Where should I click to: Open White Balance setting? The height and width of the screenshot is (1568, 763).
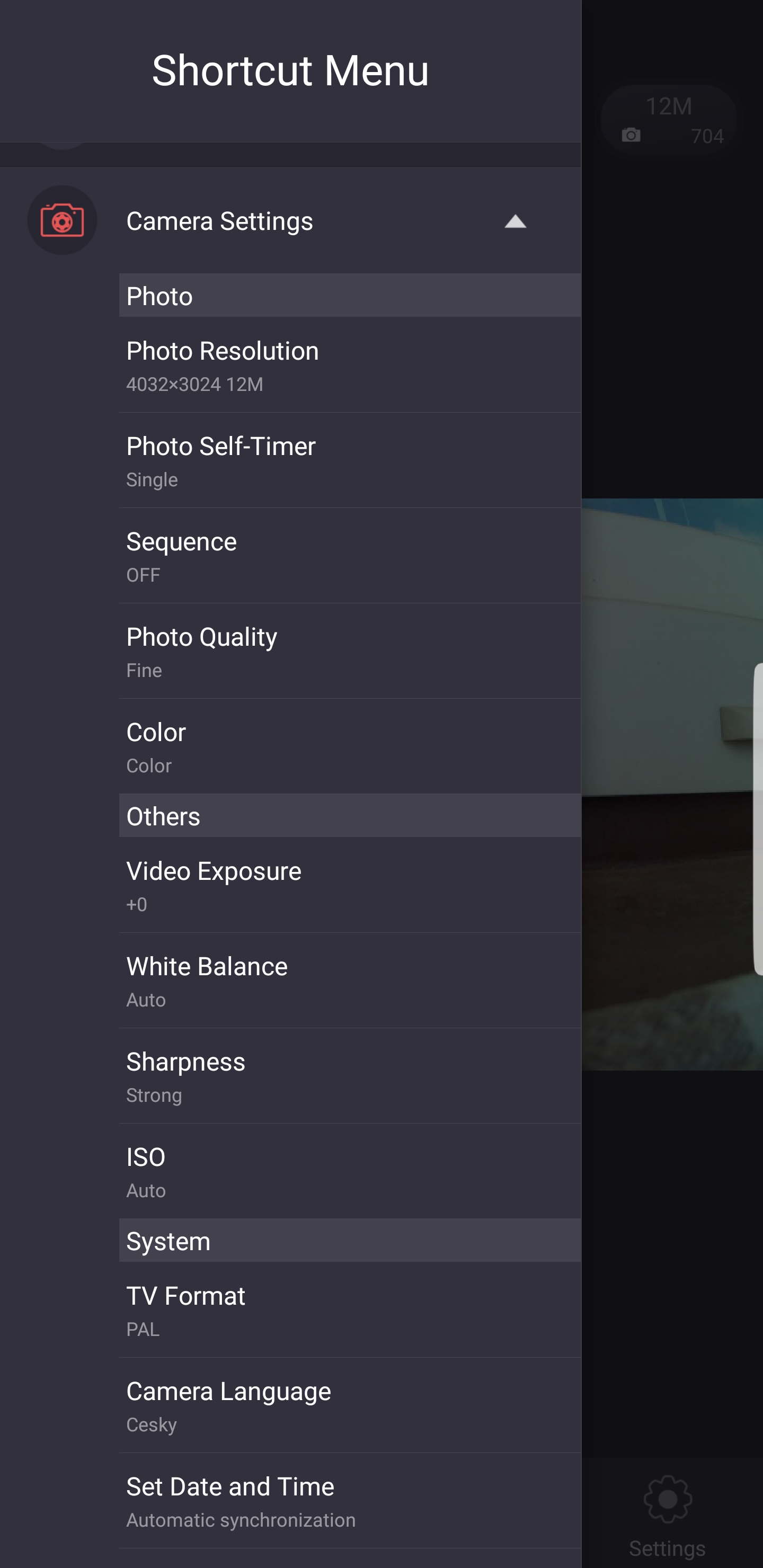click(350, 981)
